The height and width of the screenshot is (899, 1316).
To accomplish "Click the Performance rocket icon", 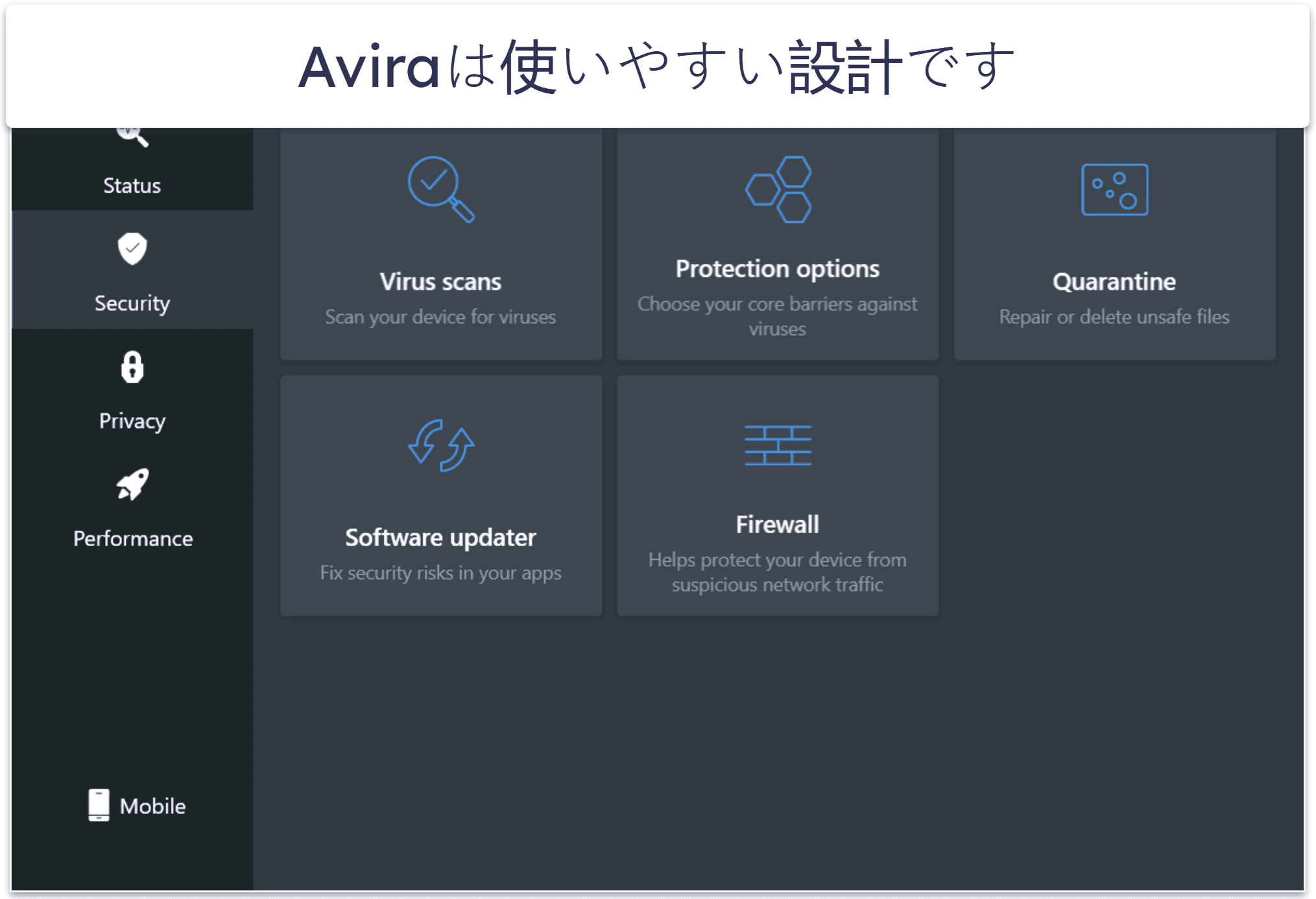I will pyautogui.click(x=132, y=485).
